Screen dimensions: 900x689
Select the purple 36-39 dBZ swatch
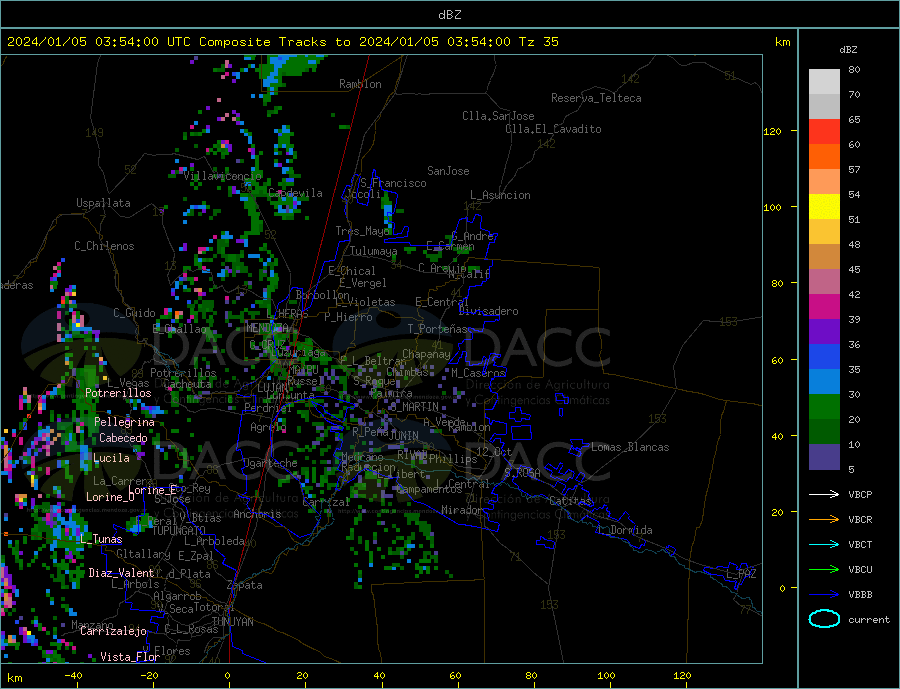[824, 332]
